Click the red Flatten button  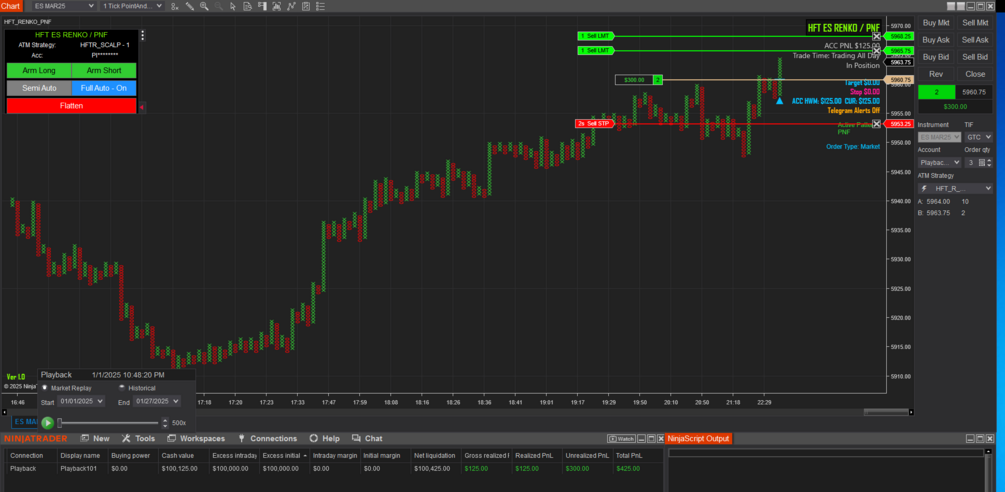point(71,106)
